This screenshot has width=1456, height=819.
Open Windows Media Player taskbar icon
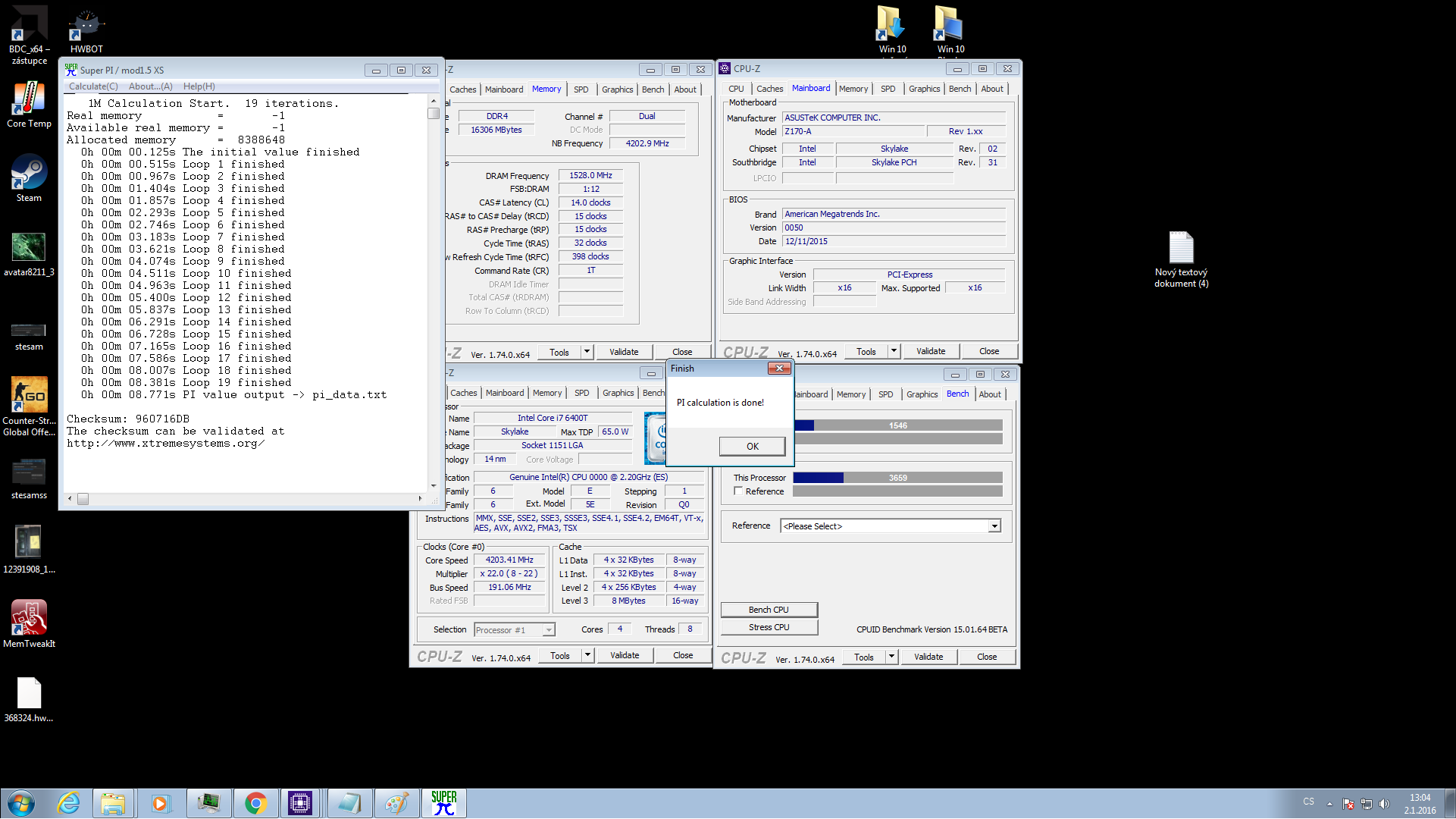pyautogui.click(x=160, y=803)
